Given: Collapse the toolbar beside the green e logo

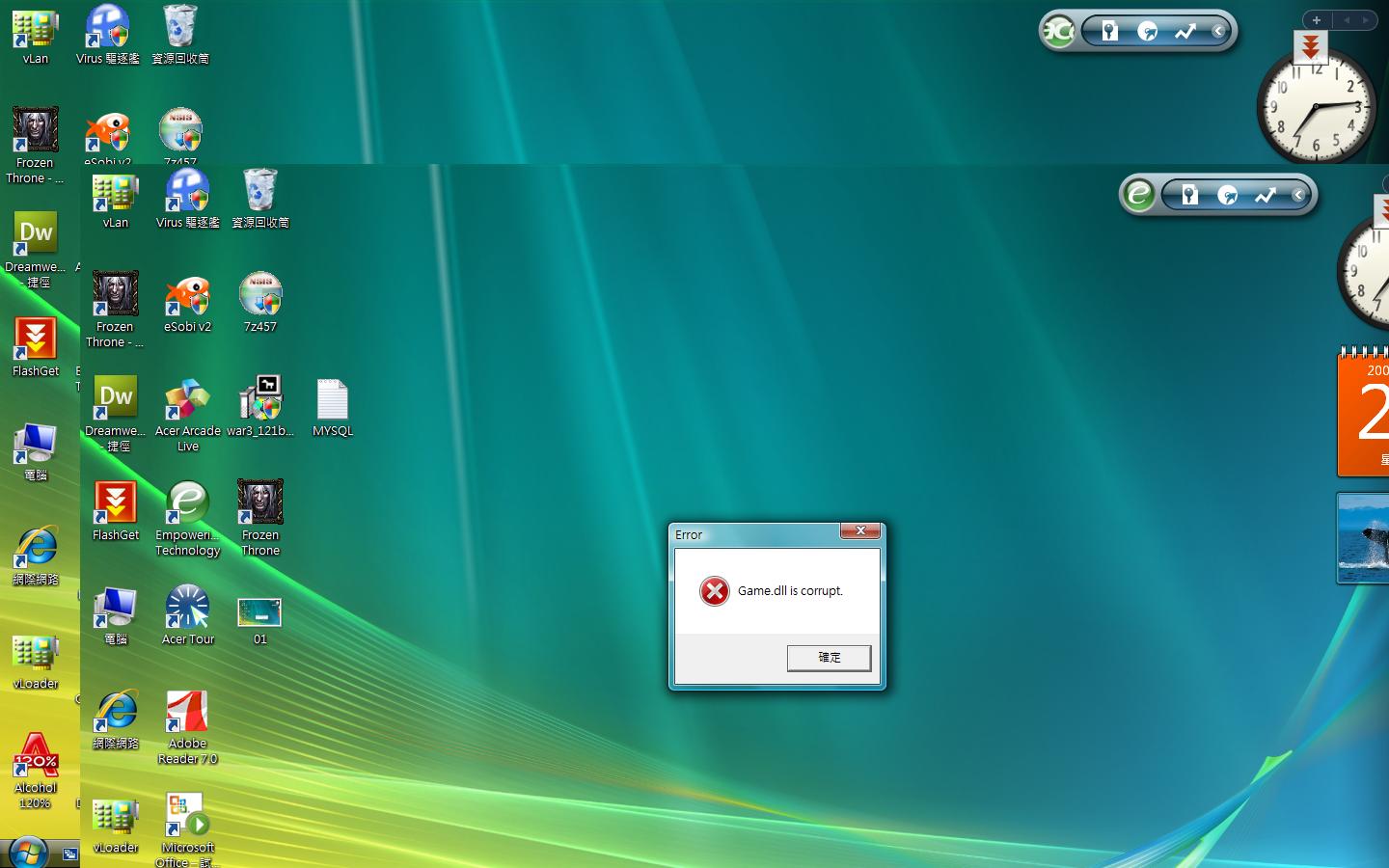Looking at the screenshot, I should (x=1298, y=196).
